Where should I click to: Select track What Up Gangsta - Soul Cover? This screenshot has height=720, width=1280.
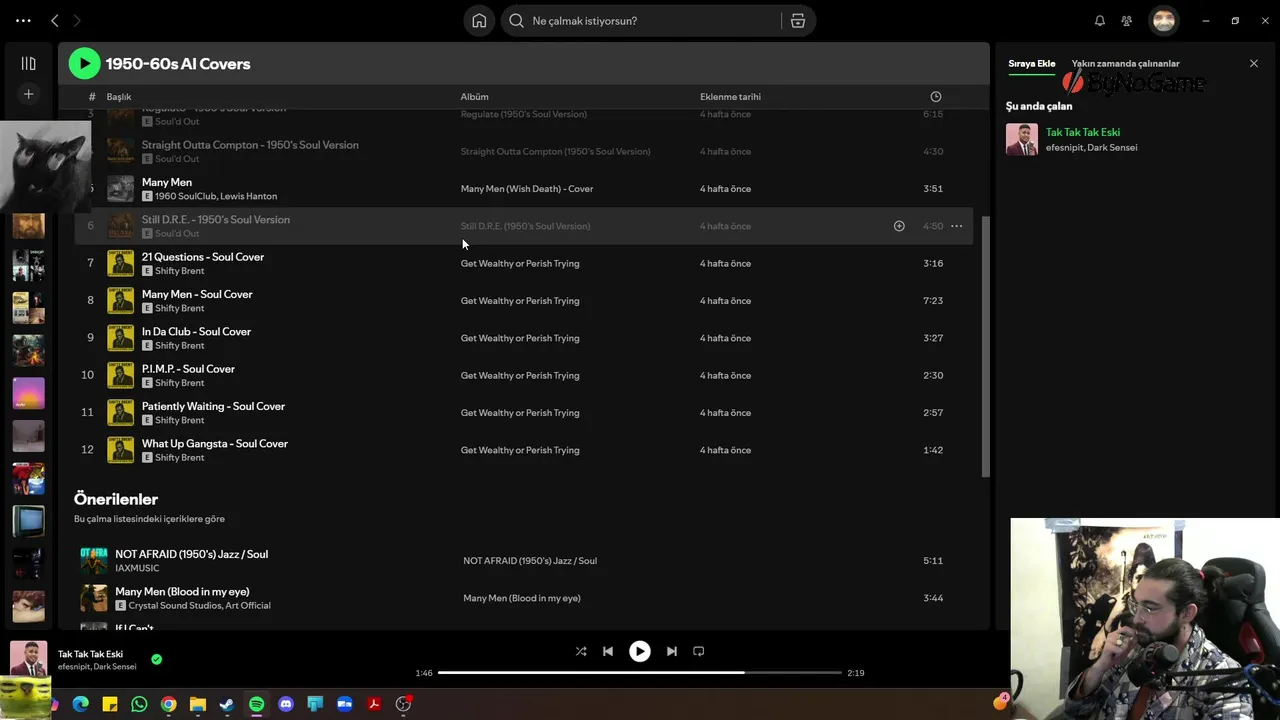click(215, 444)
